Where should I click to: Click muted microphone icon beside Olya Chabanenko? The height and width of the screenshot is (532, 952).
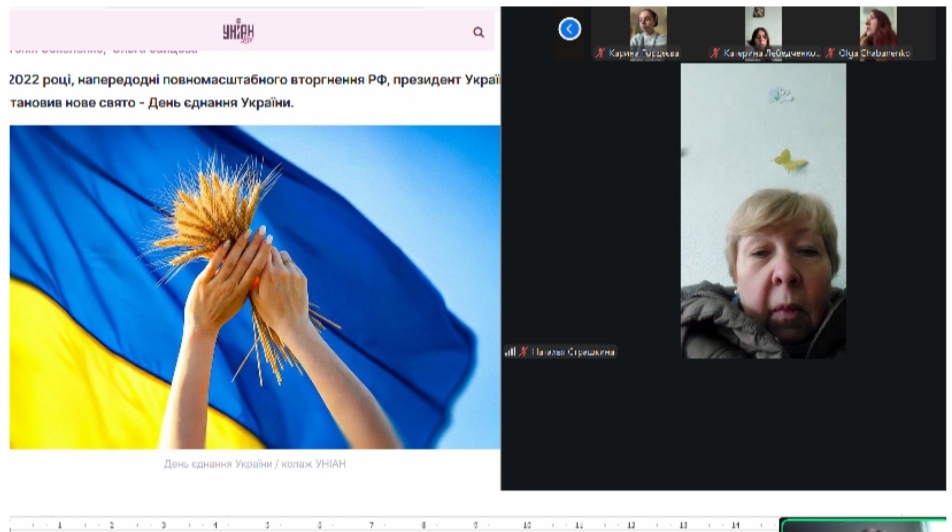830,53
